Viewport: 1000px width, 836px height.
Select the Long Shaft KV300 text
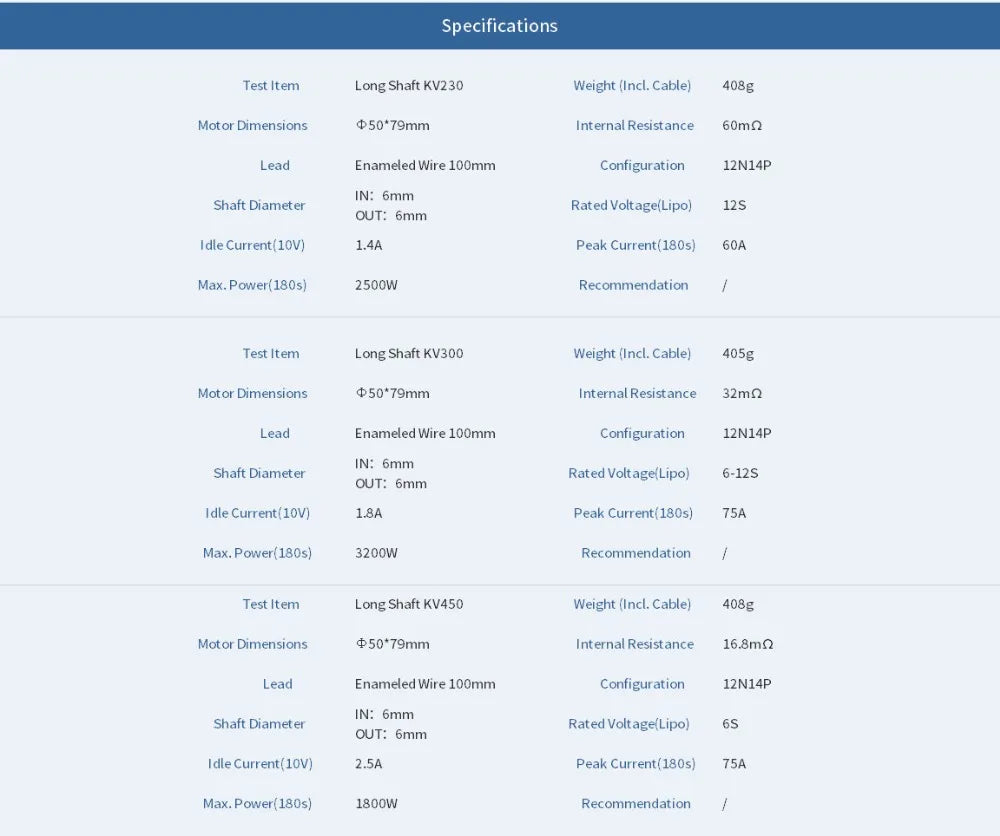pos(409,354)
